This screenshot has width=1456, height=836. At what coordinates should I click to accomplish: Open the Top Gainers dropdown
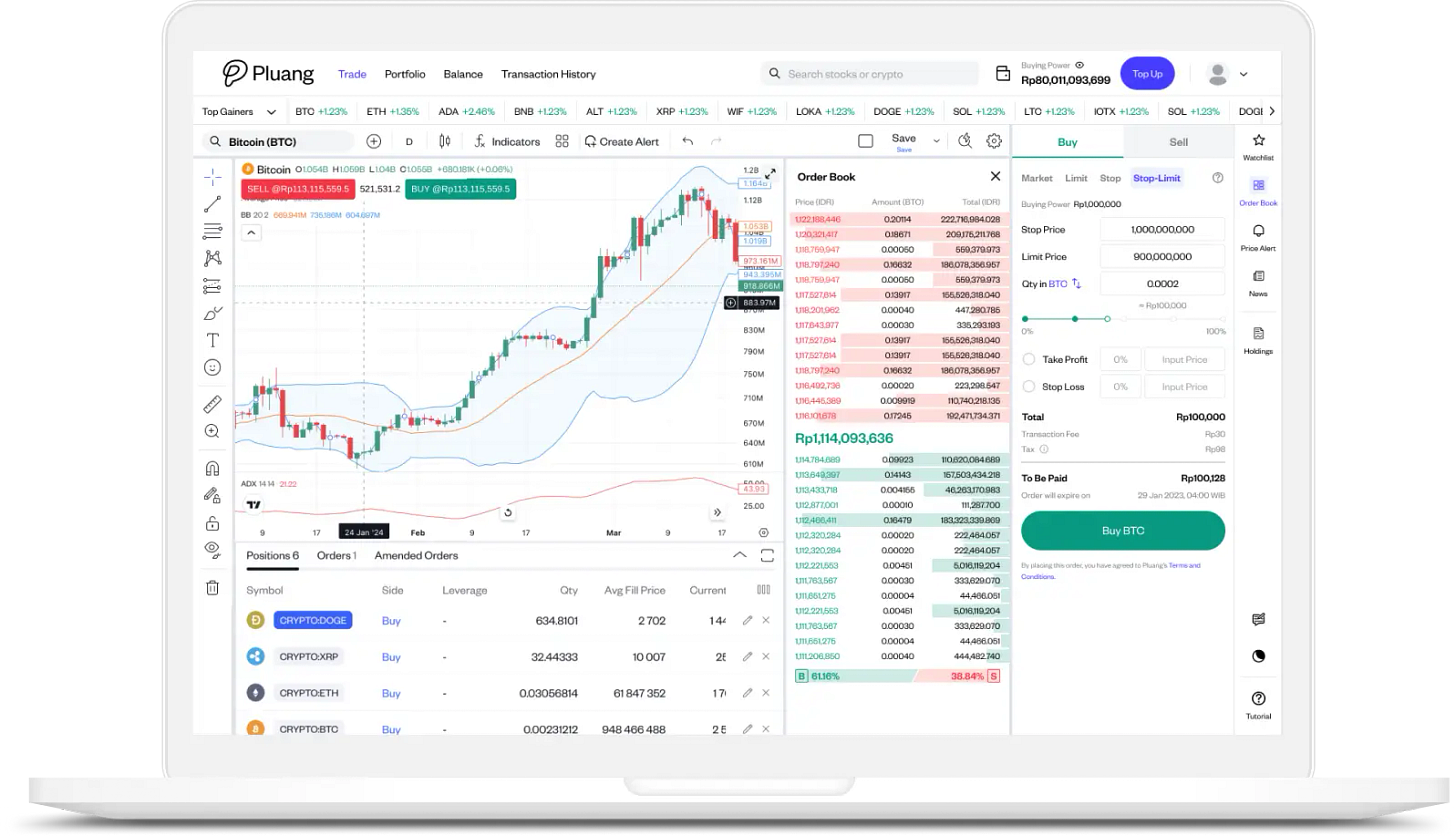(238, 112)
